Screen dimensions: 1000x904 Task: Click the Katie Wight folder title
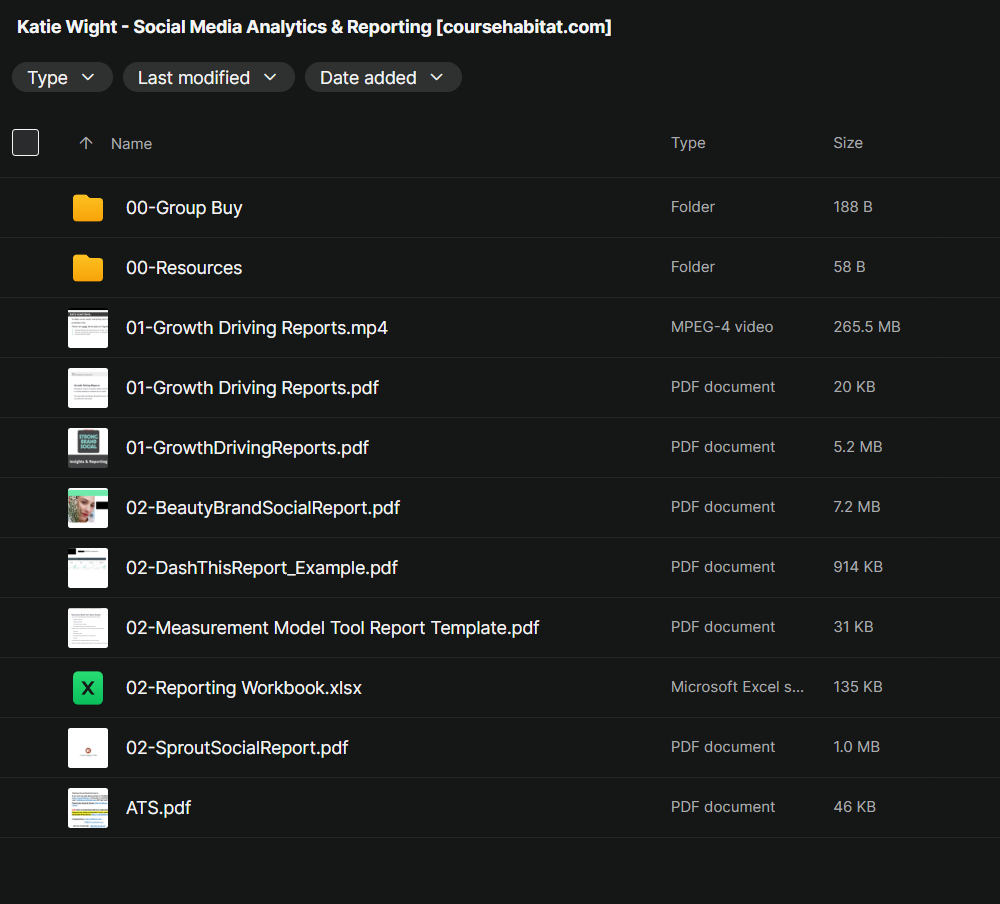pyautogui.click(x=314, y=27)
